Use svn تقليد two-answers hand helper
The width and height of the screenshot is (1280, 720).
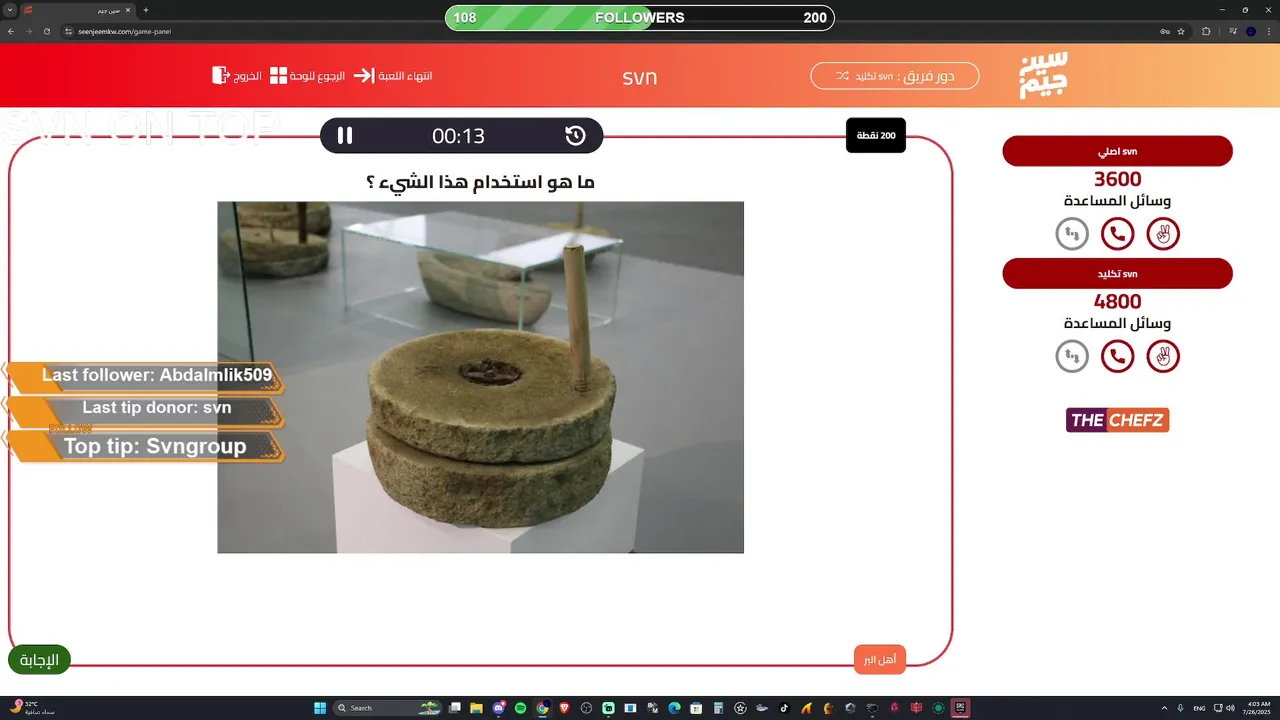1163,356
